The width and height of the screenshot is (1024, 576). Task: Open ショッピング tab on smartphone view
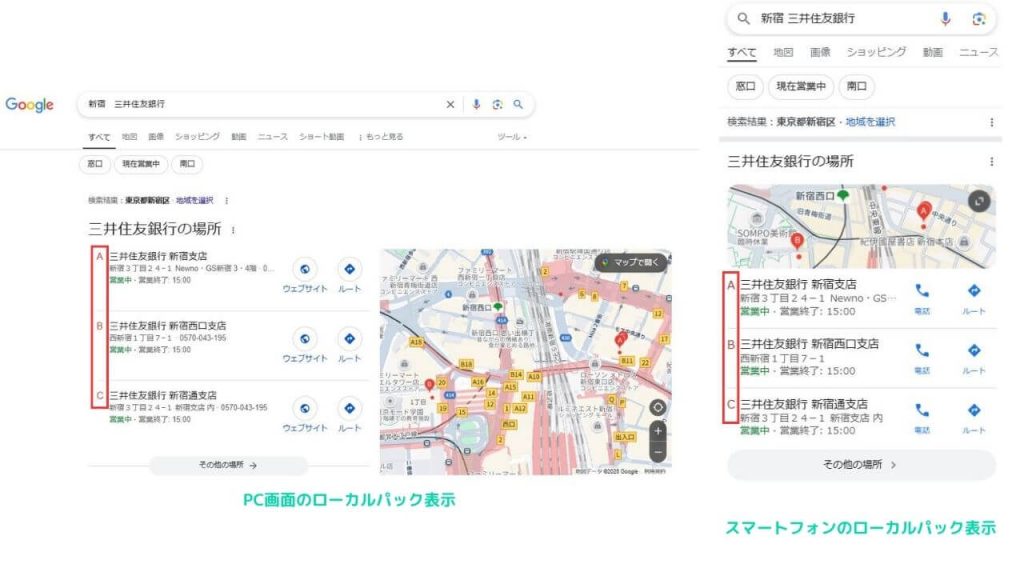876,52
